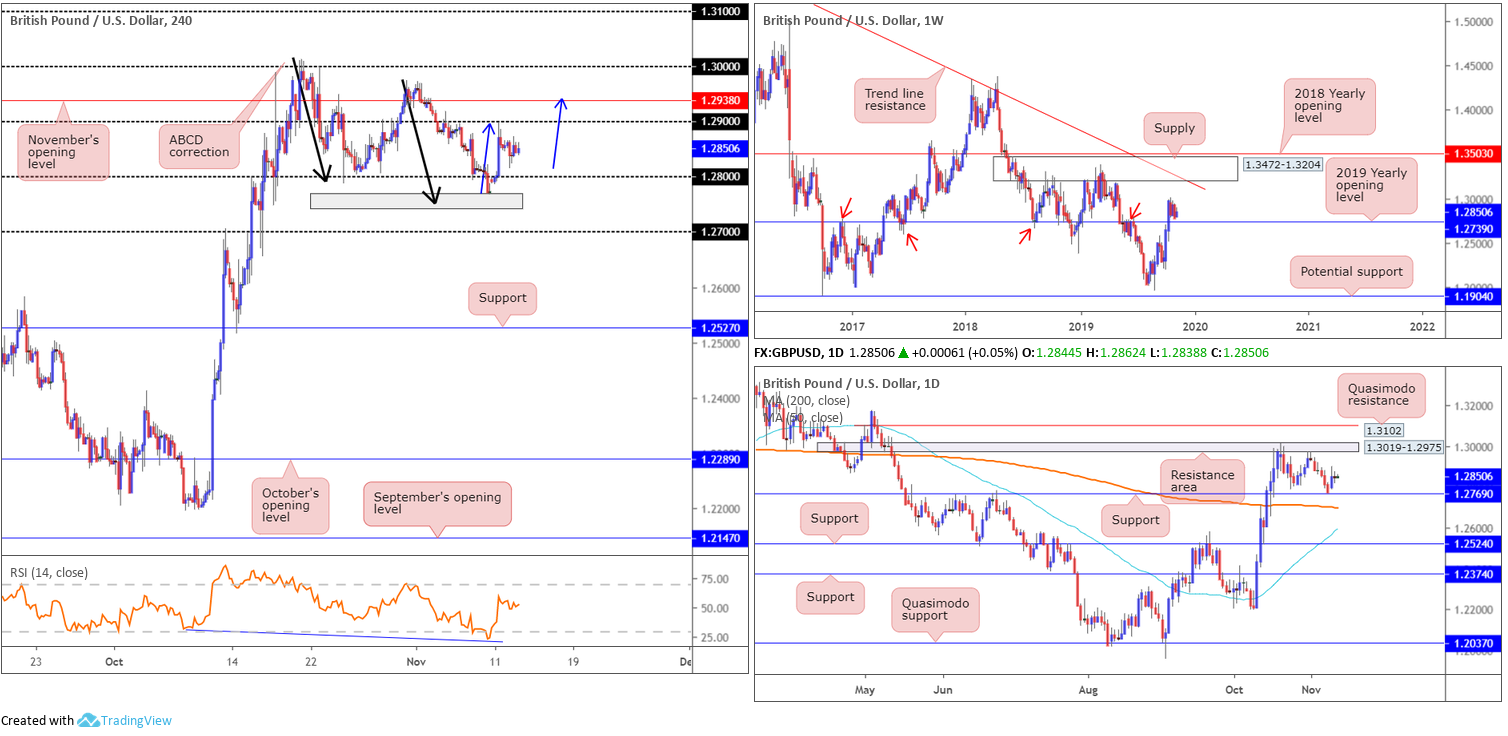The image size is (1508, 736).
Task: Select the 1.27390 weekly price label
Action: point(1473,229)
